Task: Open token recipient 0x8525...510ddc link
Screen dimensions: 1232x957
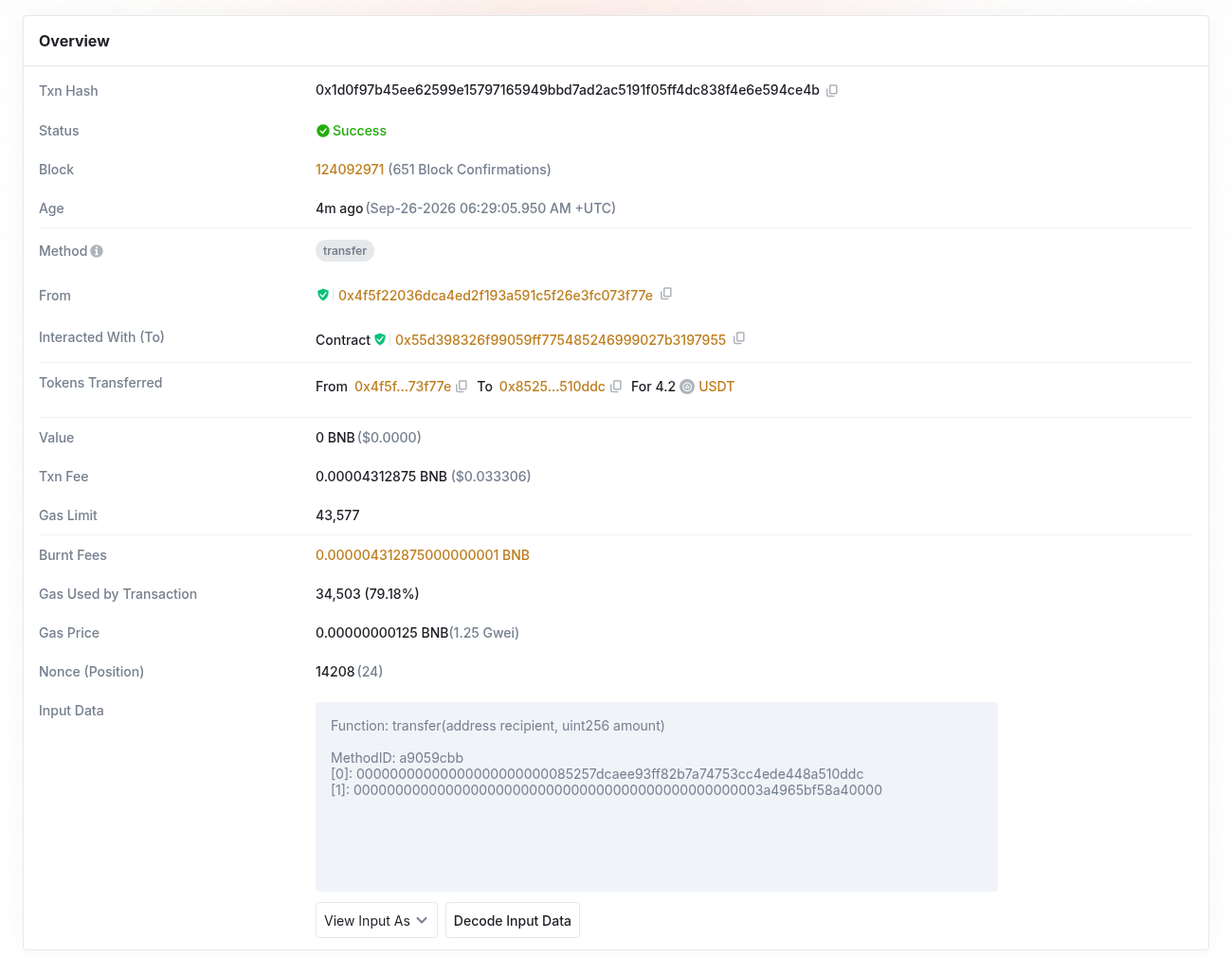Action: pyautogui.click(x=553, y=387)
